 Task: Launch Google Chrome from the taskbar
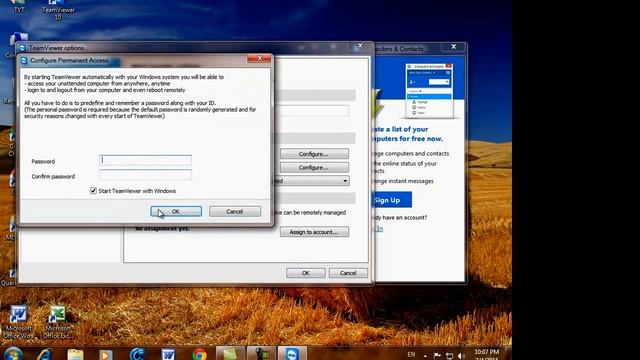(199, 354)
